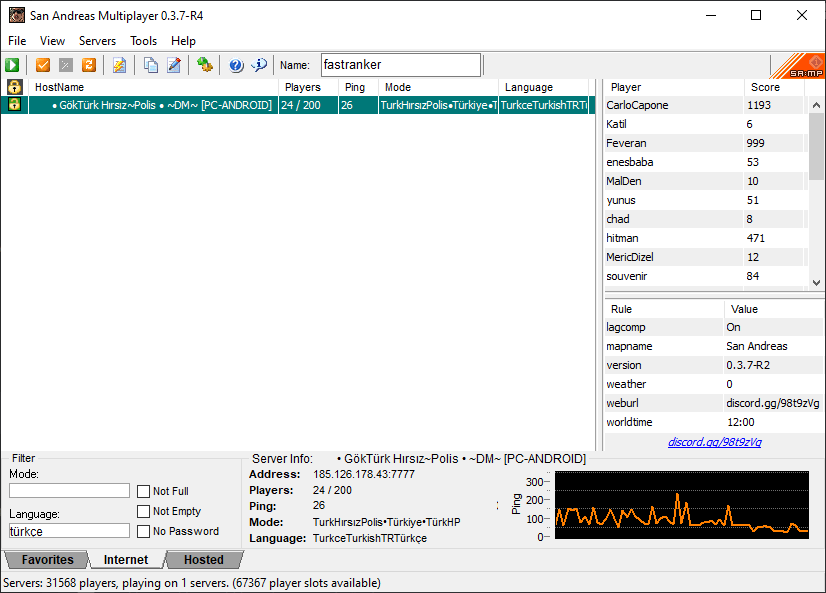This screenshot has height=593, width=826.
Task: Switch to the Internet tab
Action: coord(126,559)
